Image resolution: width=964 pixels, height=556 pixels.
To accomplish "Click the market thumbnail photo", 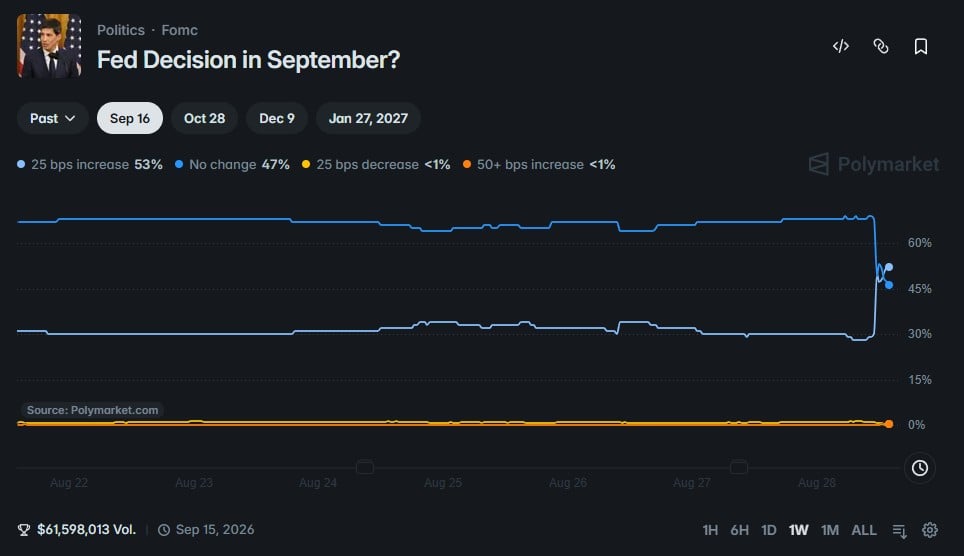I will [x=49, y=46].
